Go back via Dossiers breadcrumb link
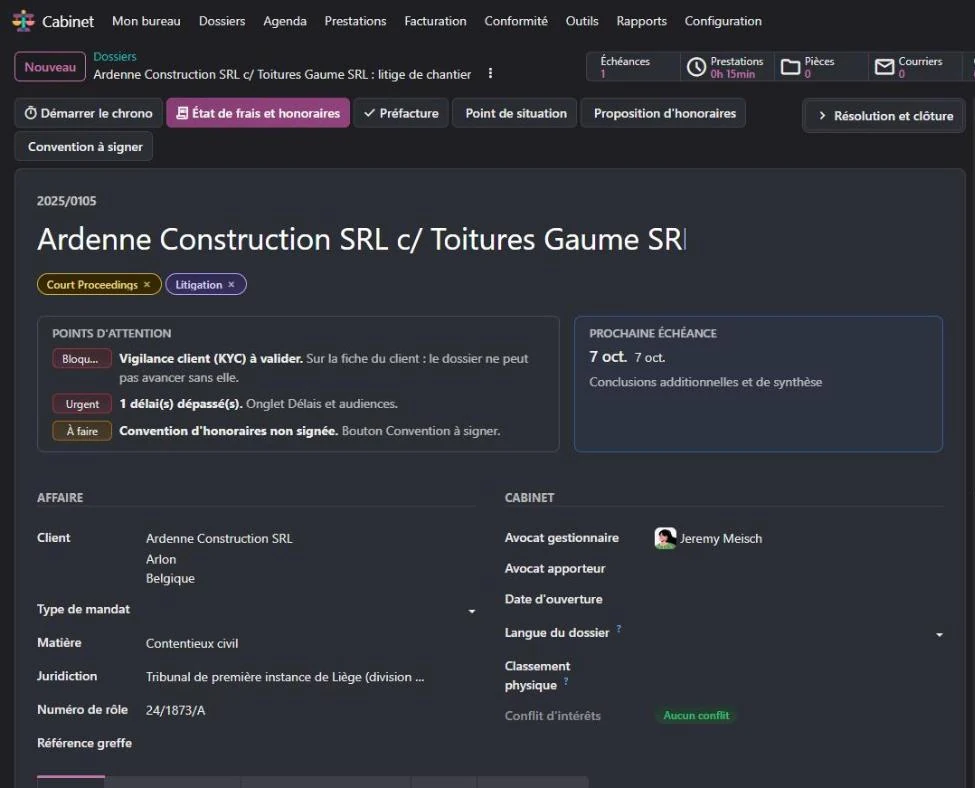975x788 pixels. 114,57
